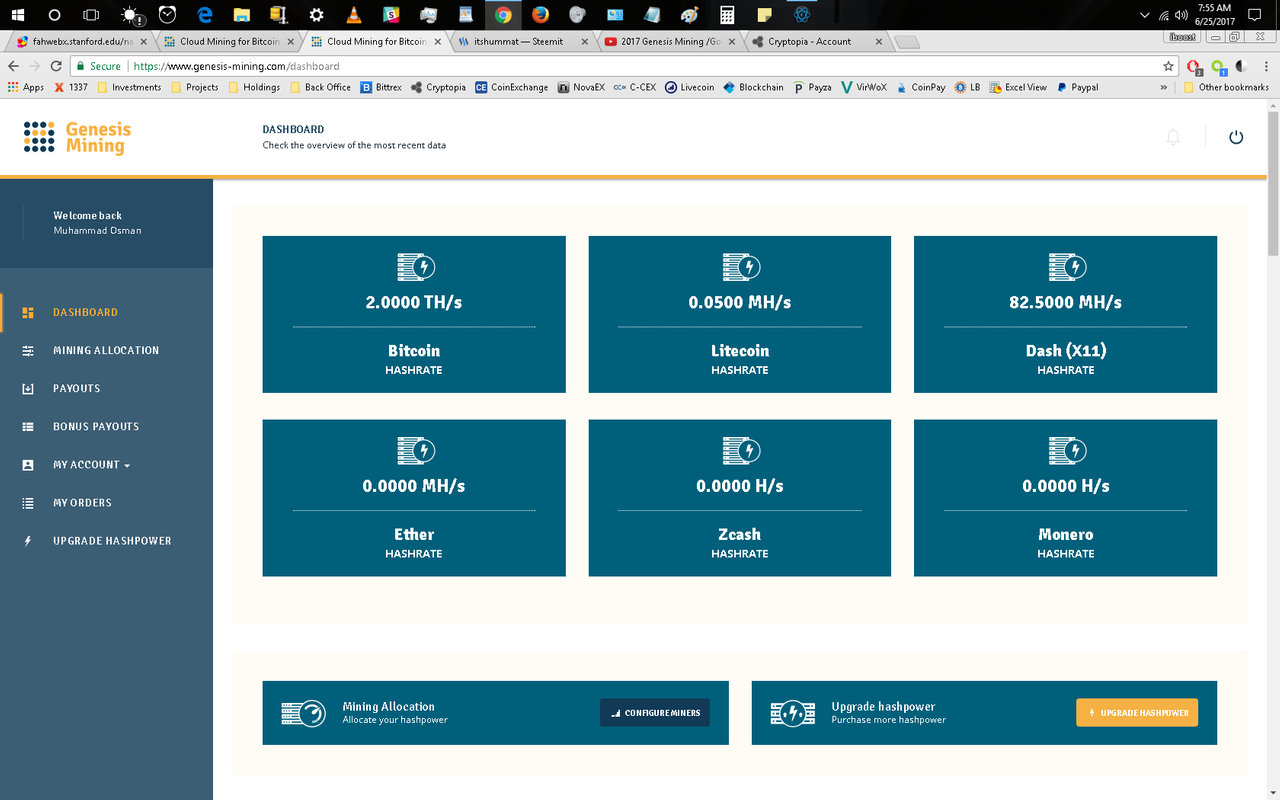Click the green extension icon with badge
This screenshot has height=800, width=1280.
(1218, 66)
